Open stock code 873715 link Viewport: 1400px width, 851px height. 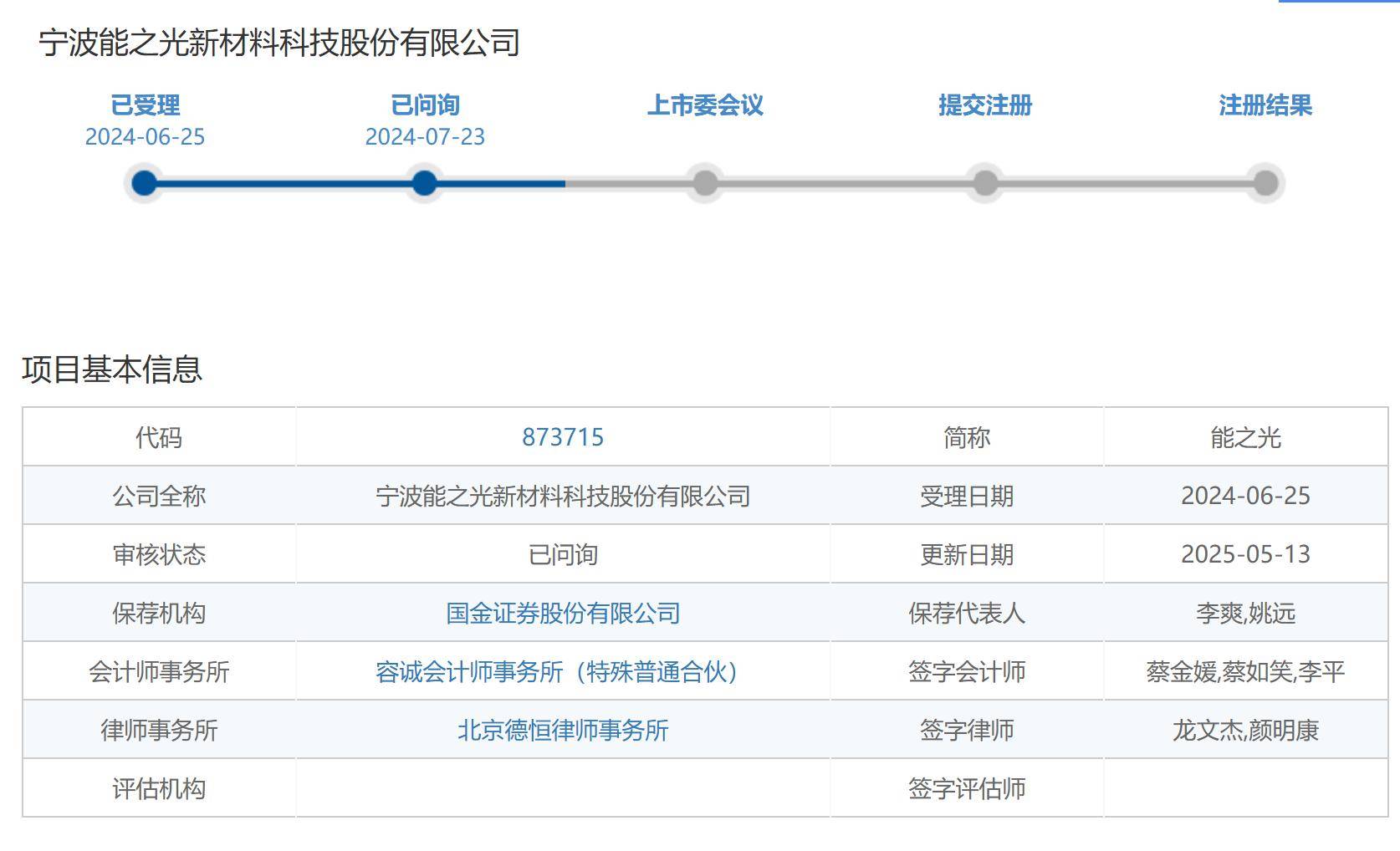click(563, 437)
